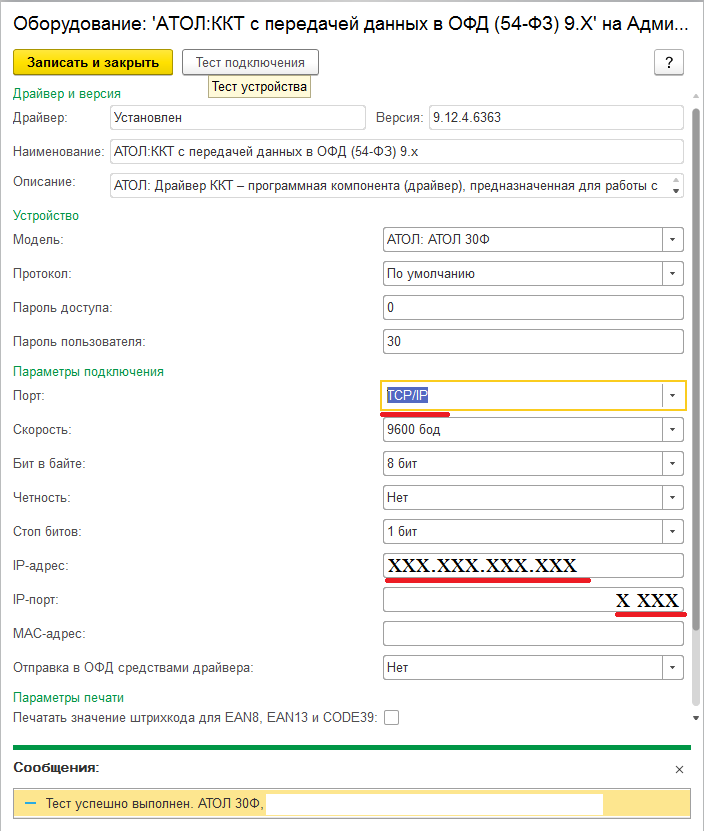704x831 pixels.
Task: Click into the IP-адрес field
Action: [533, 565]
